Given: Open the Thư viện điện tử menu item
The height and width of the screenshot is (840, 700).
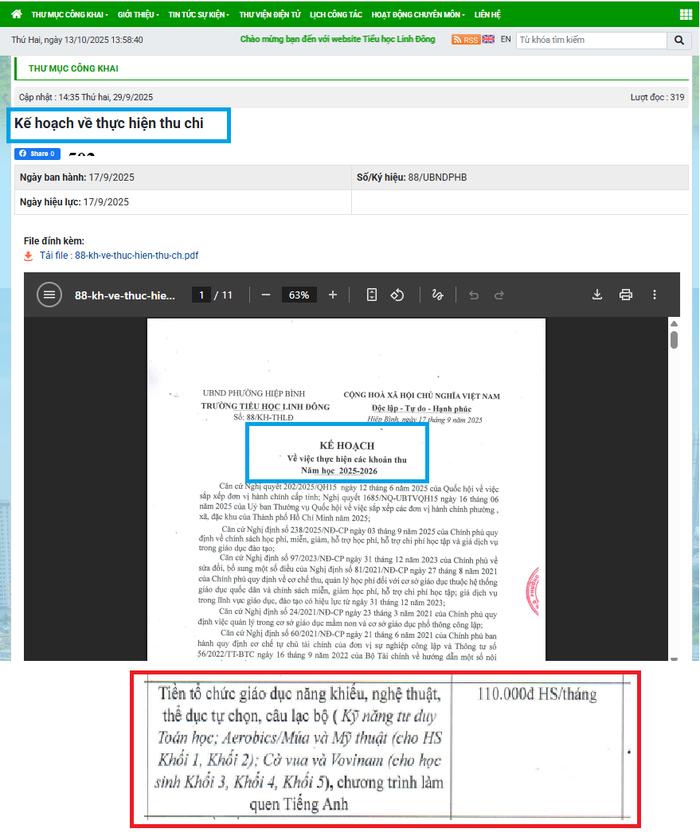Looking at the screenshot, I should [x=270, y=15].
